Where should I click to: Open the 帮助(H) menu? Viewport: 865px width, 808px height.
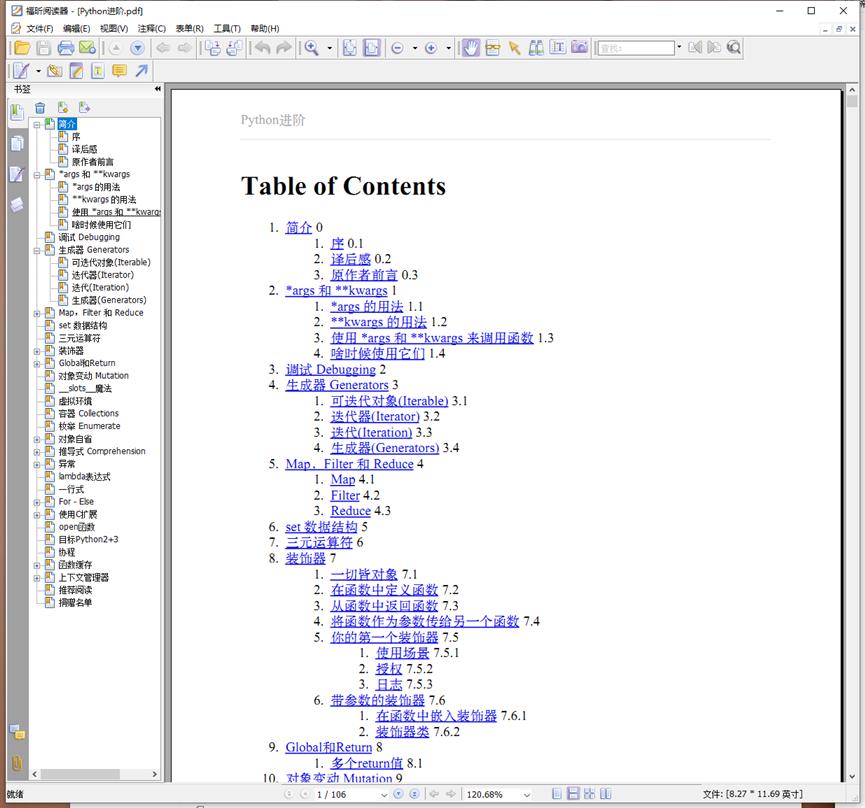click(265, 28)
